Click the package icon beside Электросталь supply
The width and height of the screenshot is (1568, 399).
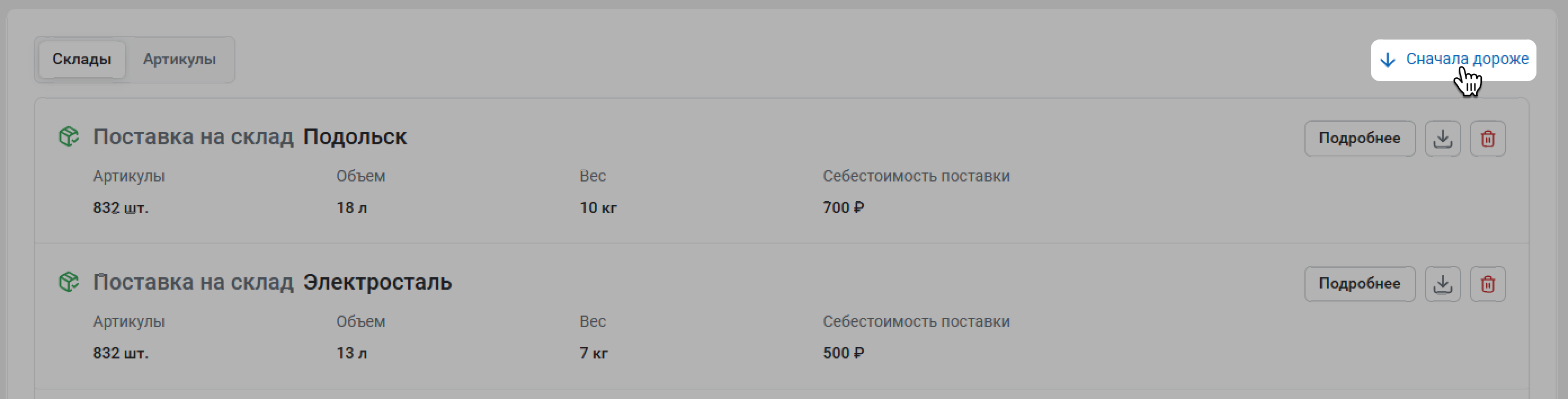[x=69, y=282]
